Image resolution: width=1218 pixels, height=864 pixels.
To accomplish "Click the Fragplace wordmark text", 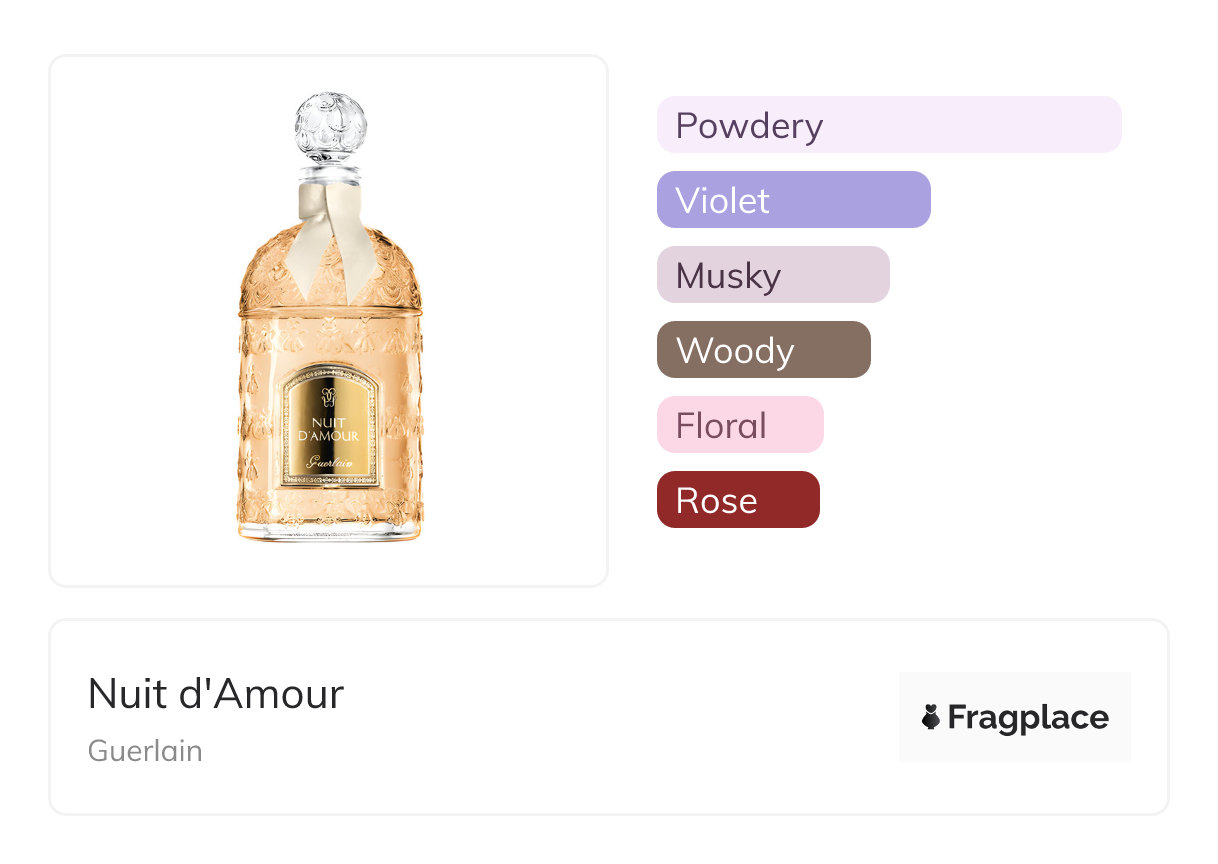I will [1028, 717].
